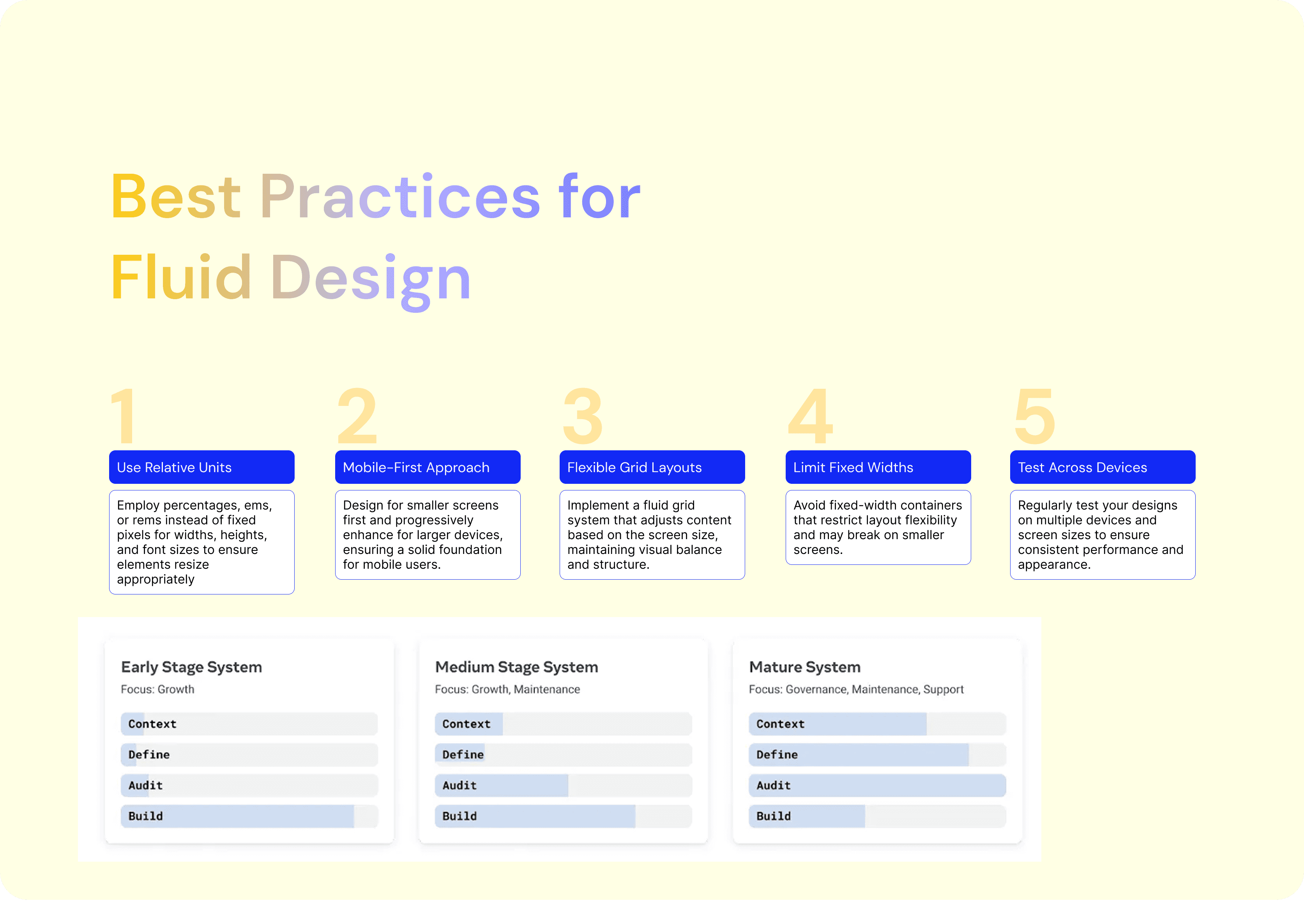
Task: Click the Mature System card title
Action: 804,667
